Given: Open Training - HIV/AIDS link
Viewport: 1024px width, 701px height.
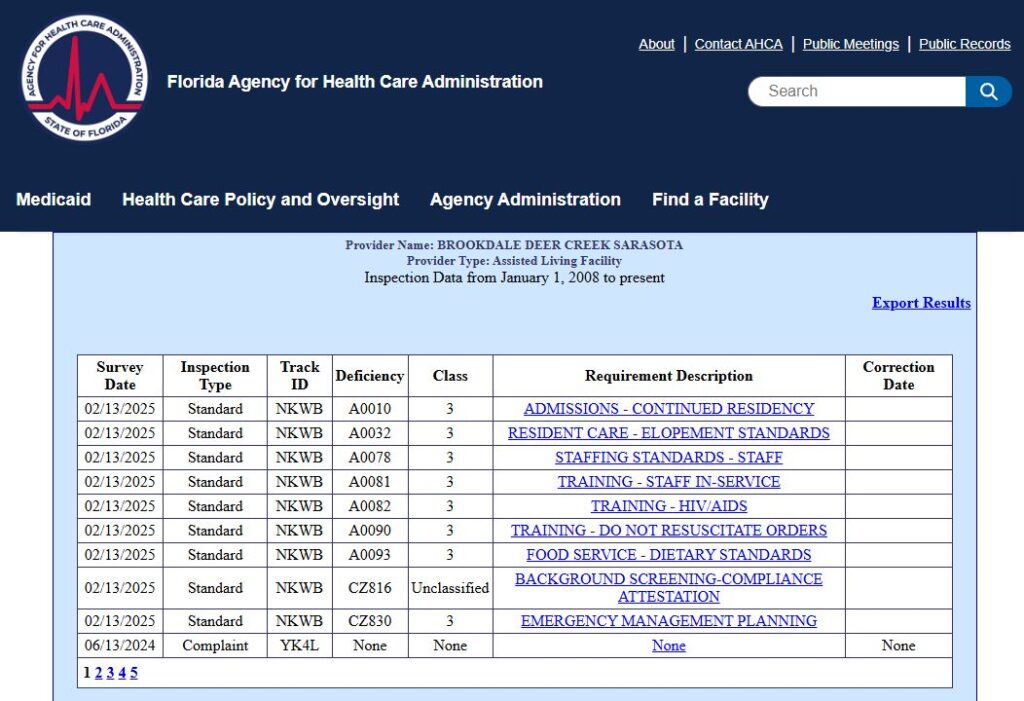Looking at the screenshot, I should click(669, 506).
